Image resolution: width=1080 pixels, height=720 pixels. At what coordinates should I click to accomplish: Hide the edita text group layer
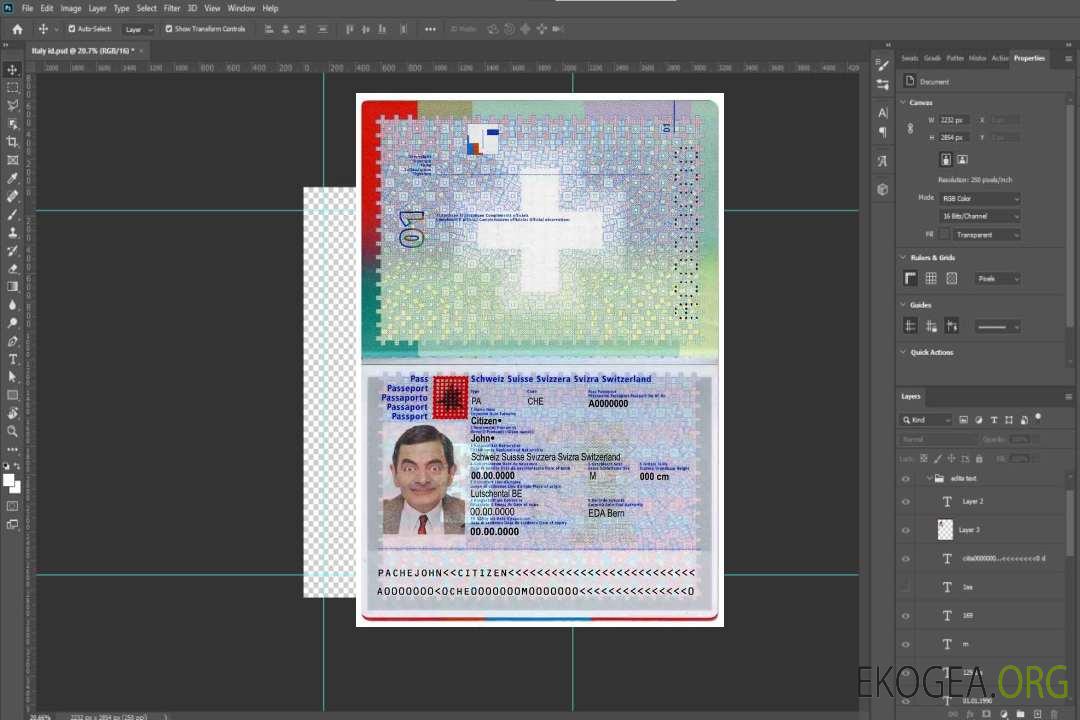click(906, 479)
